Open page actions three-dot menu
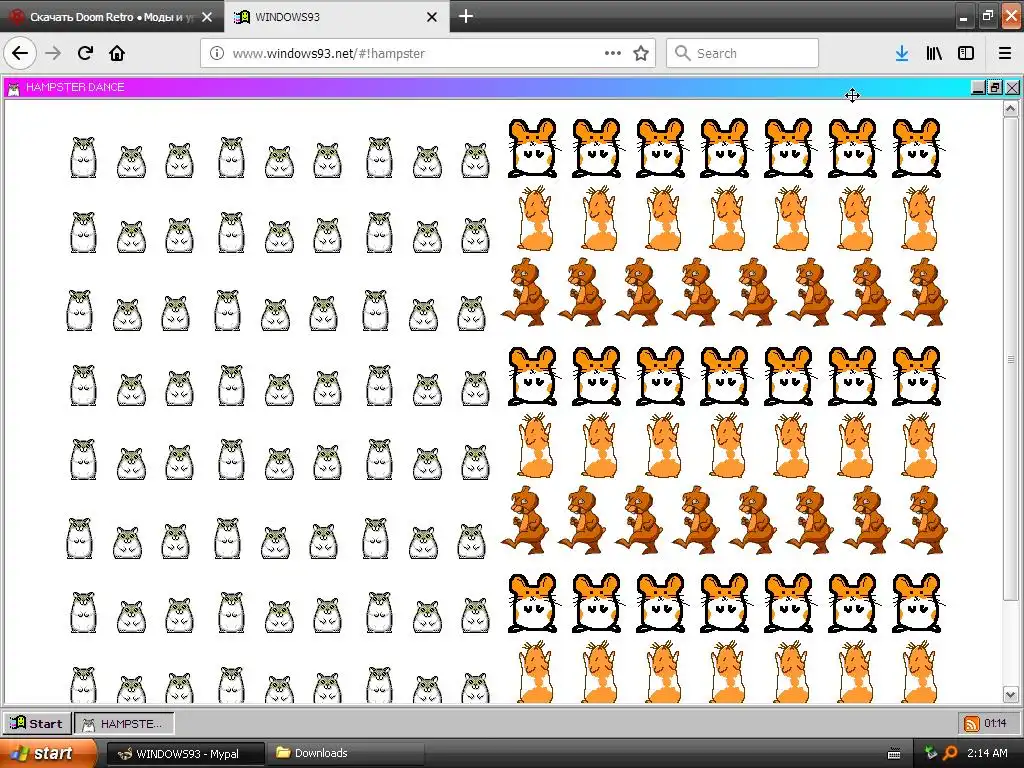Image resolution: width=1024 pixels, height=768 pixels. (613, 53)
